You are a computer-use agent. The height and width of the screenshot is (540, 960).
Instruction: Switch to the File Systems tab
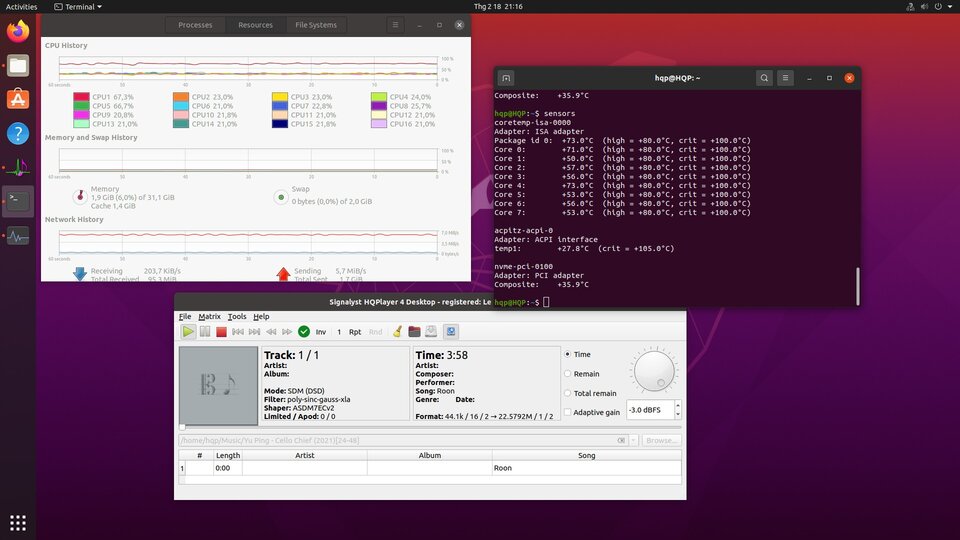coord(316,25)
